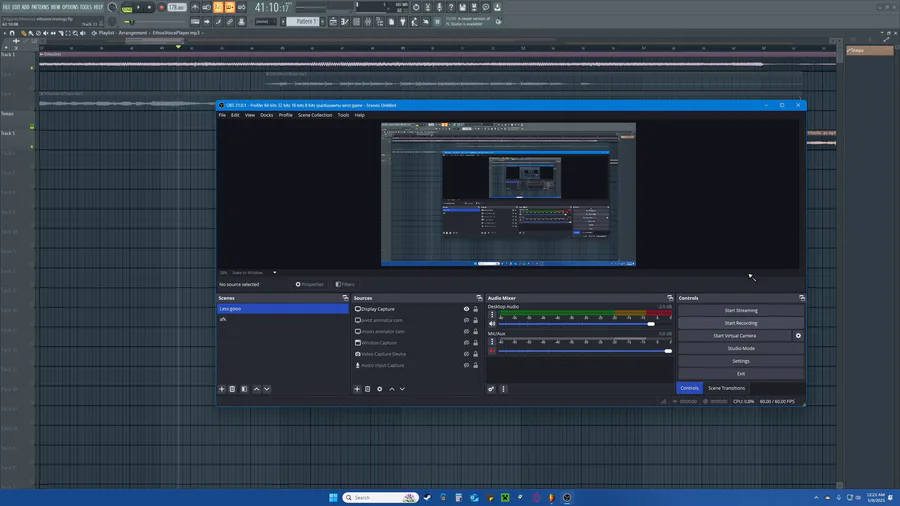Open Desktop Audio three-dot options
Screen dimensions: 900x506
[492, 314]
